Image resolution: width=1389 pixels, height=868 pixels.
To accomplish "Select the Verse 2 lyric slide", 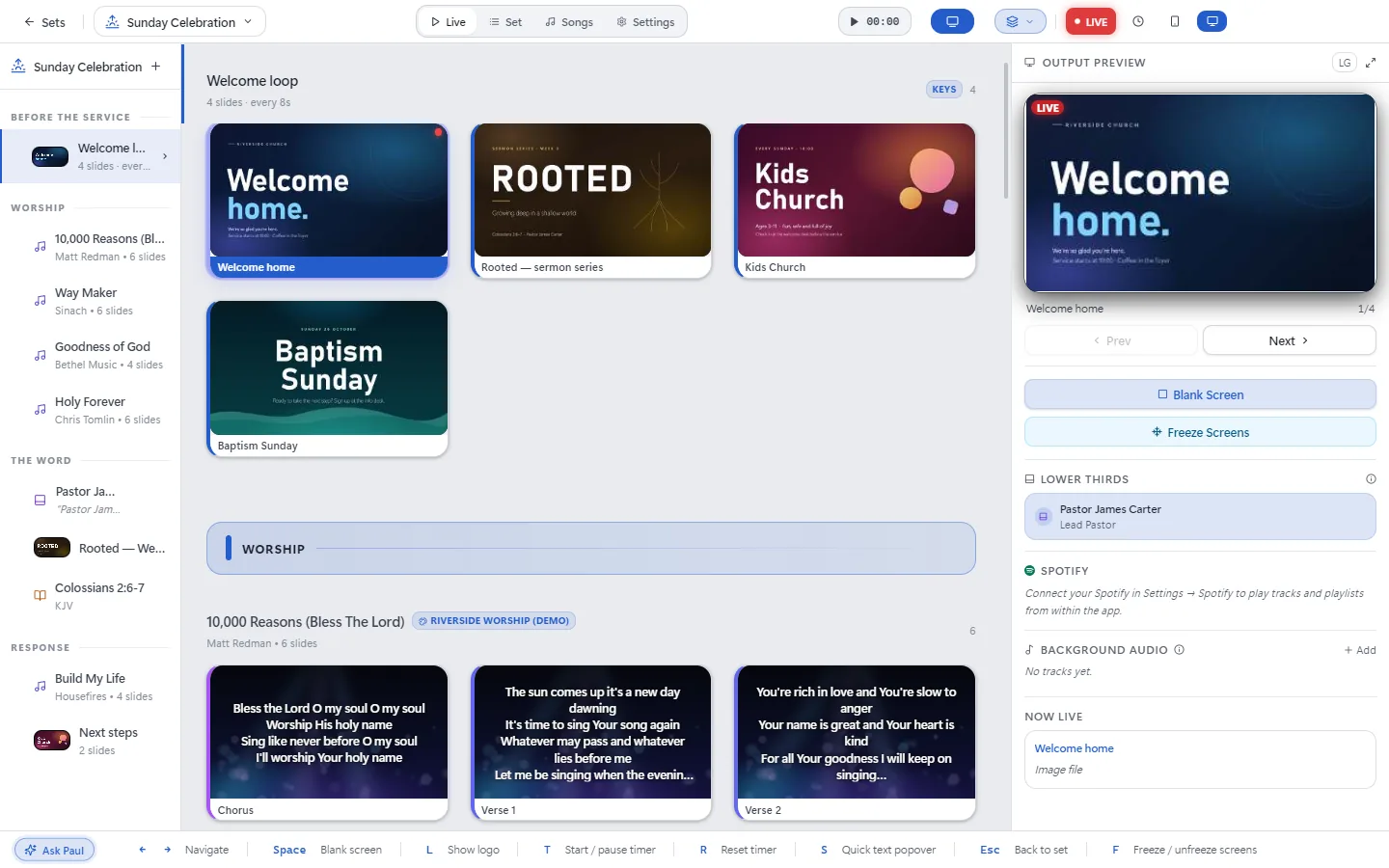I will [x=855, y=743].
